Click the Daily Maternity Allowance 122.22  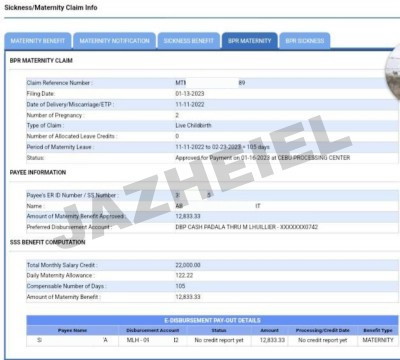pos(184,275)
